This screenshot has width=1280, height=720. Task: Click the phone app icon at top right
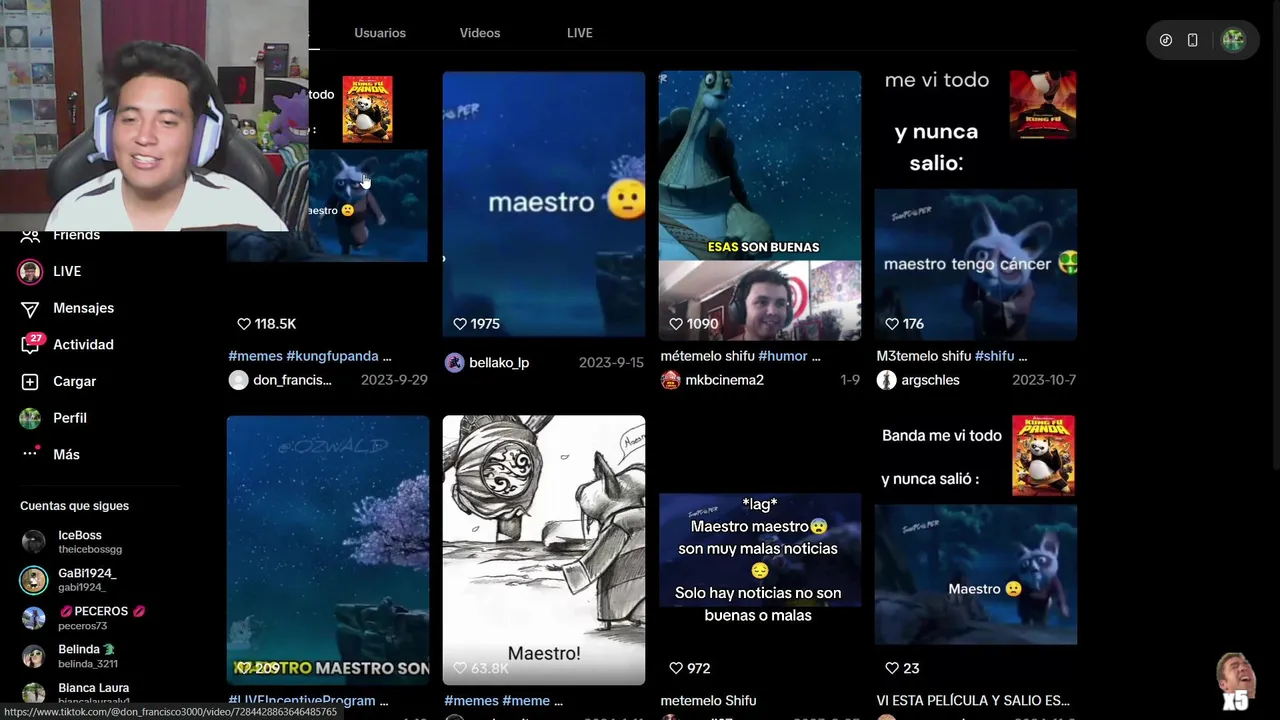pyautogui.click(x=1193, y=40)
